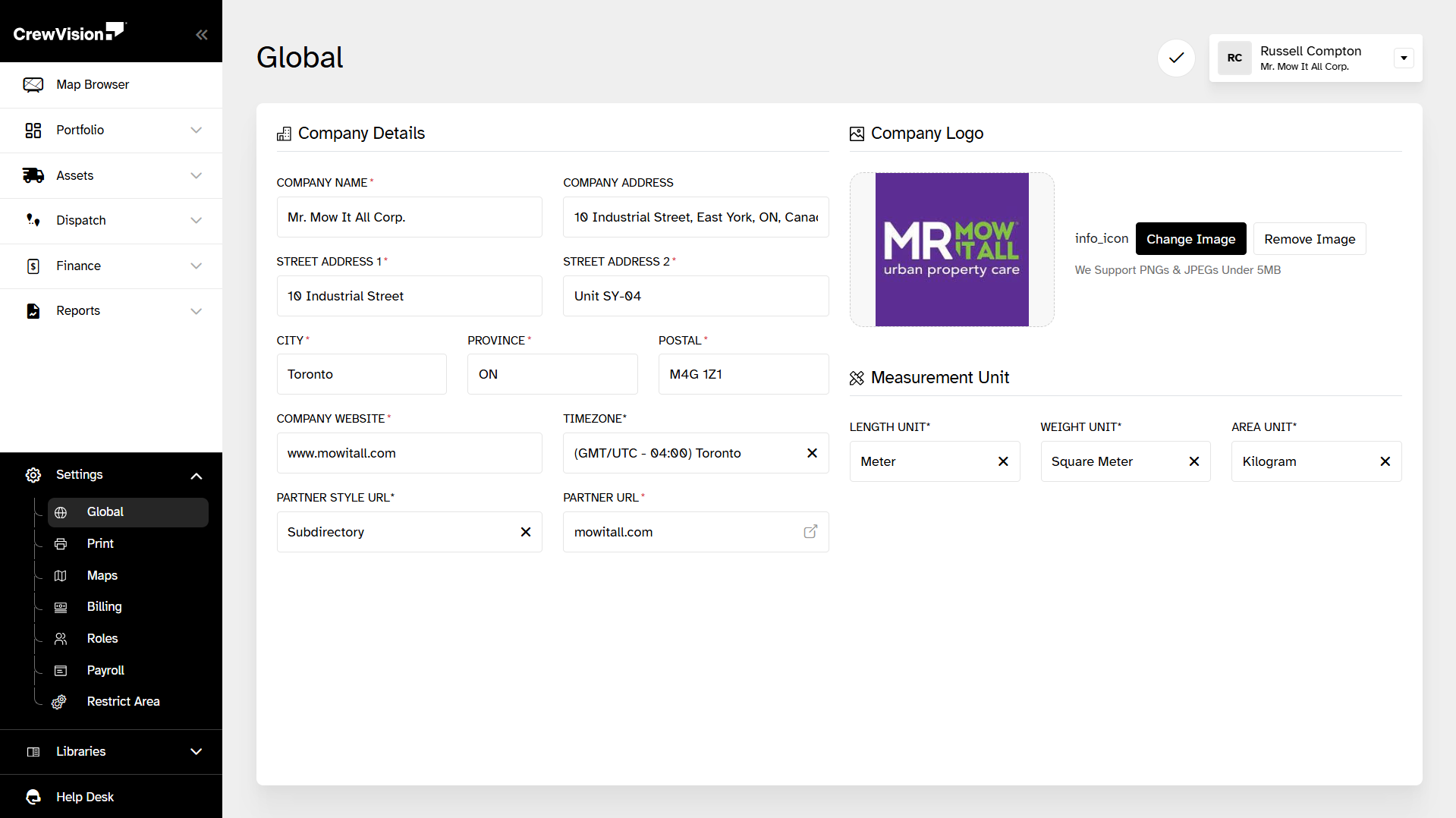Focus the Postal code field
Viewport: 1456px width, 818px height.
pyautogui.click(x=744, y=374)
